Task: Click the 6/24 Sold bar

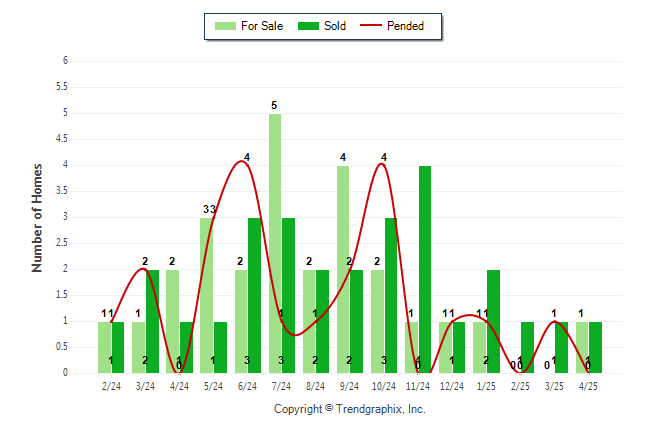Action: tap(254, 296)
